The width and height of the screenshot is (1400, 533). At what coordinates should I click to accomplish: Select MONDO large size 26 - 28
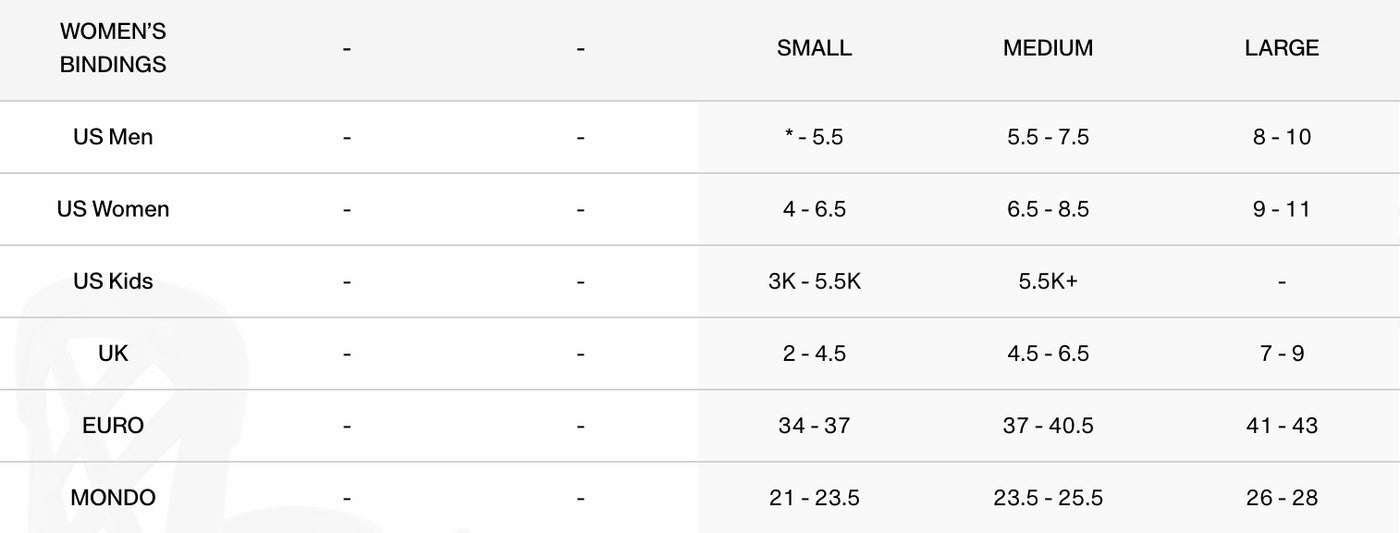pyautogui.click(x=1281, y=497)
